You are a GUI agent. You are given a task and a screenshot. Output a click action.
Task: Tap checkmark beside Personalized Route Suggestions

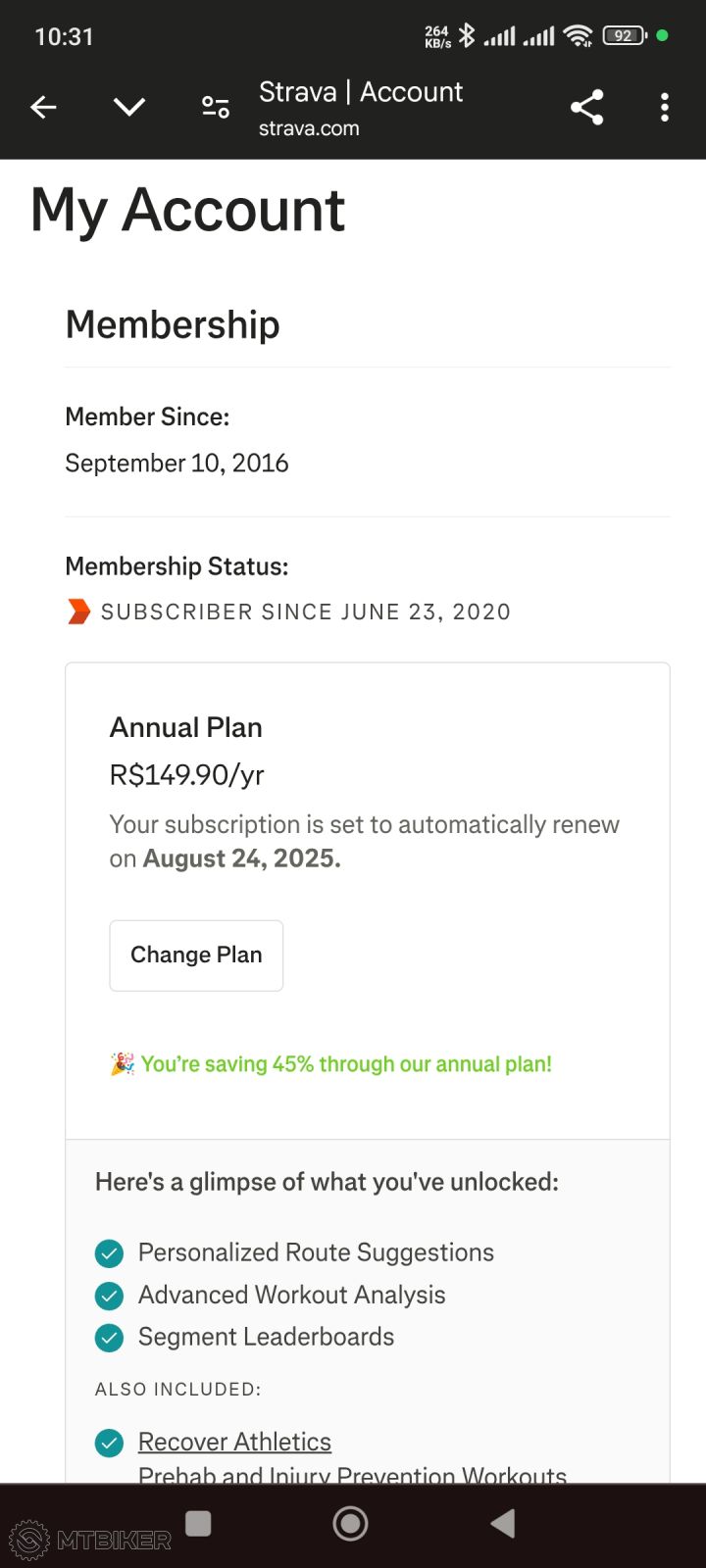109,1253
